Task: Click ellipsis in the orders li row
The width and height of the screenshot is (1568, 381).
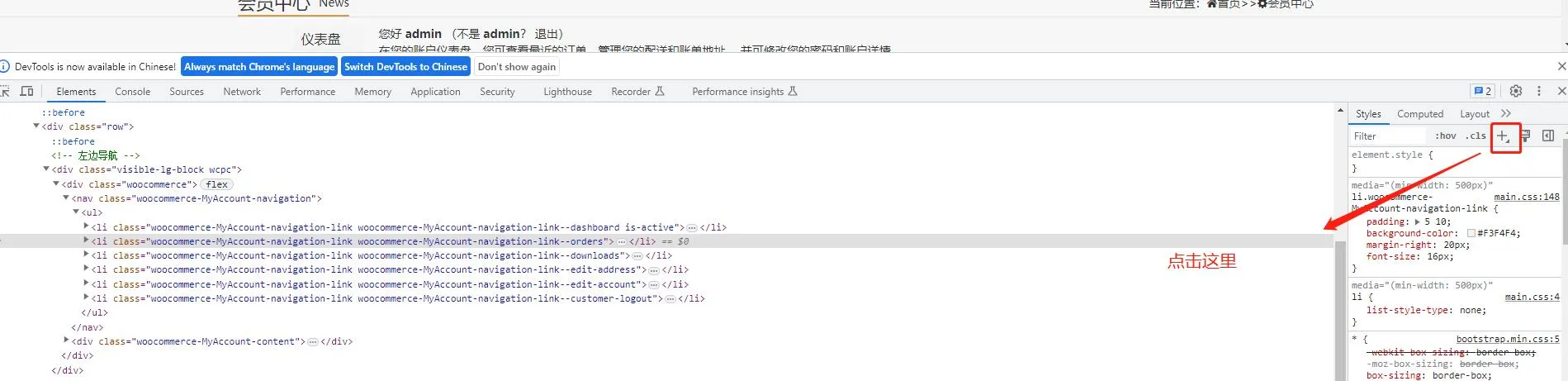Action: tap(621, 242)
